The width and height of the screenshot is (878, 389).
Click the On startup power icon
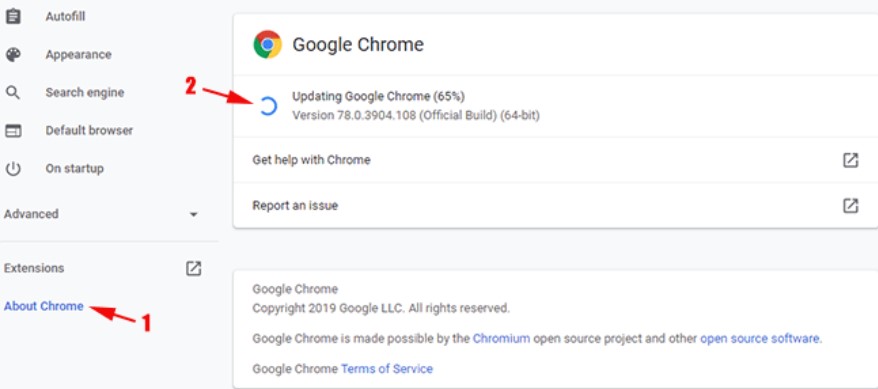coord(13,168)
